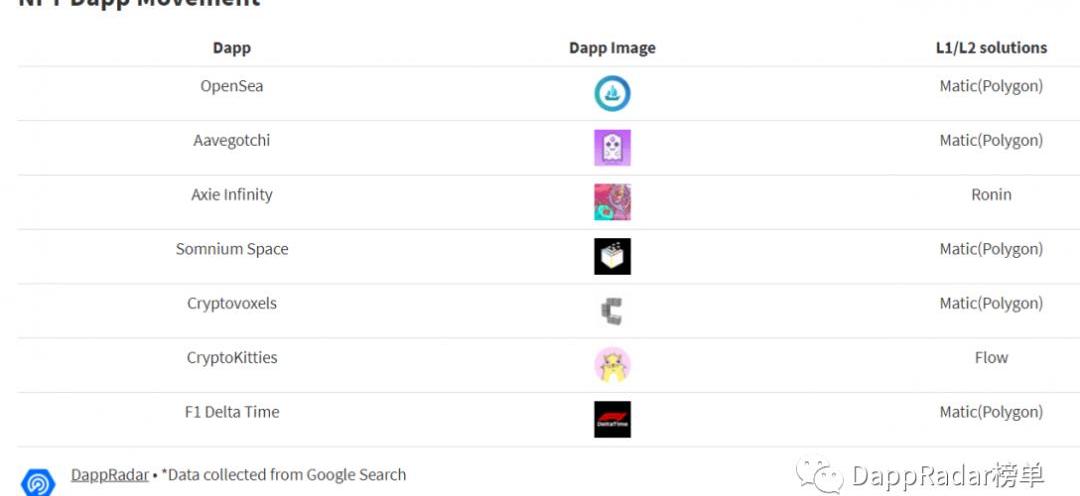1080x496 pixels.
Task: Click the Somnium Space dapp name
Action: pos(232,249)
